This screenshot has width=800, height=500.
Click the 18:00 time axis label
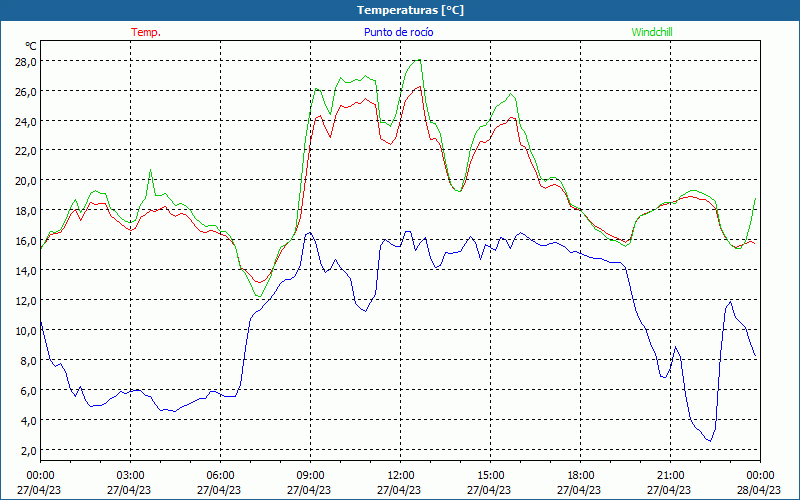(x=580, y=475)
